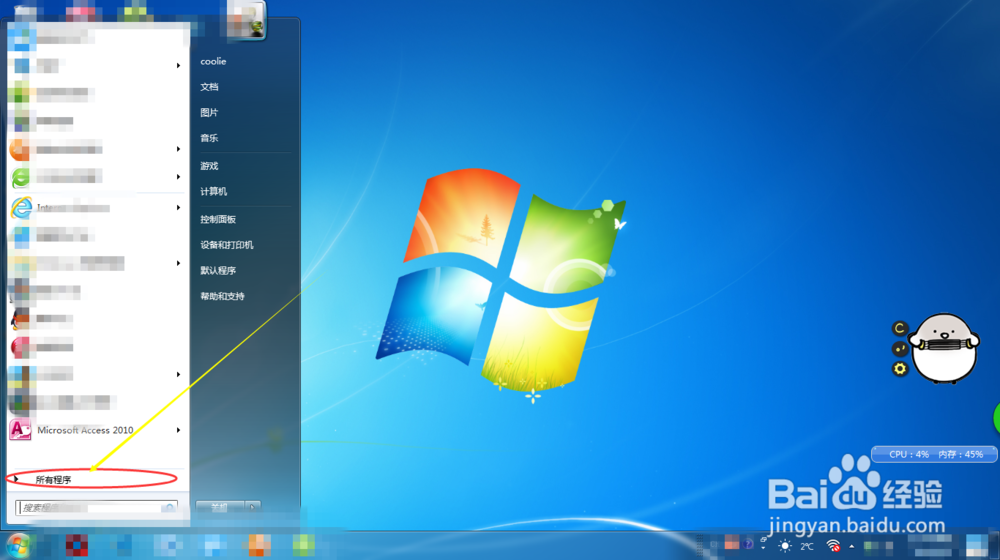Open shutdown options arrow next to 关机
The width and height of the screenshot is (1000, 560).
click(x=253, y=507)
